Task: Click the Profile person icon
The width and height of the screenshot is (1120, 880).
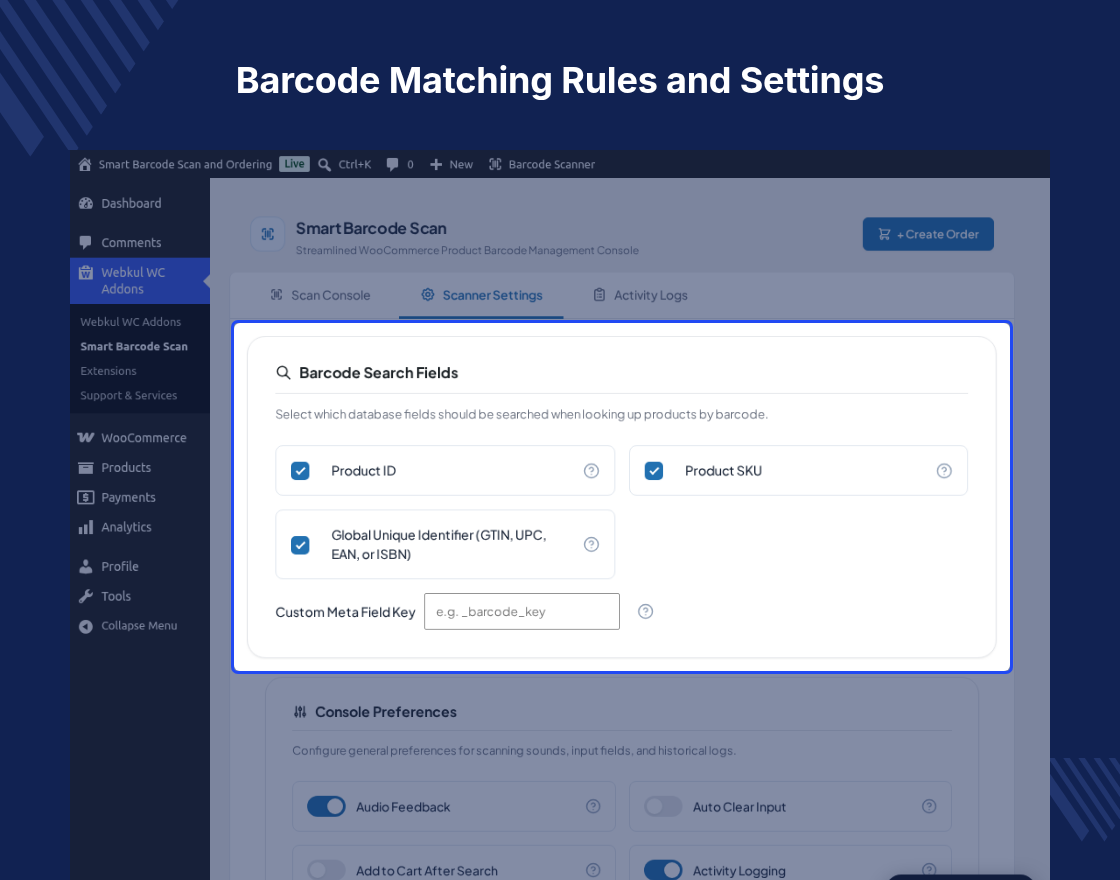Action: (86, 566)
